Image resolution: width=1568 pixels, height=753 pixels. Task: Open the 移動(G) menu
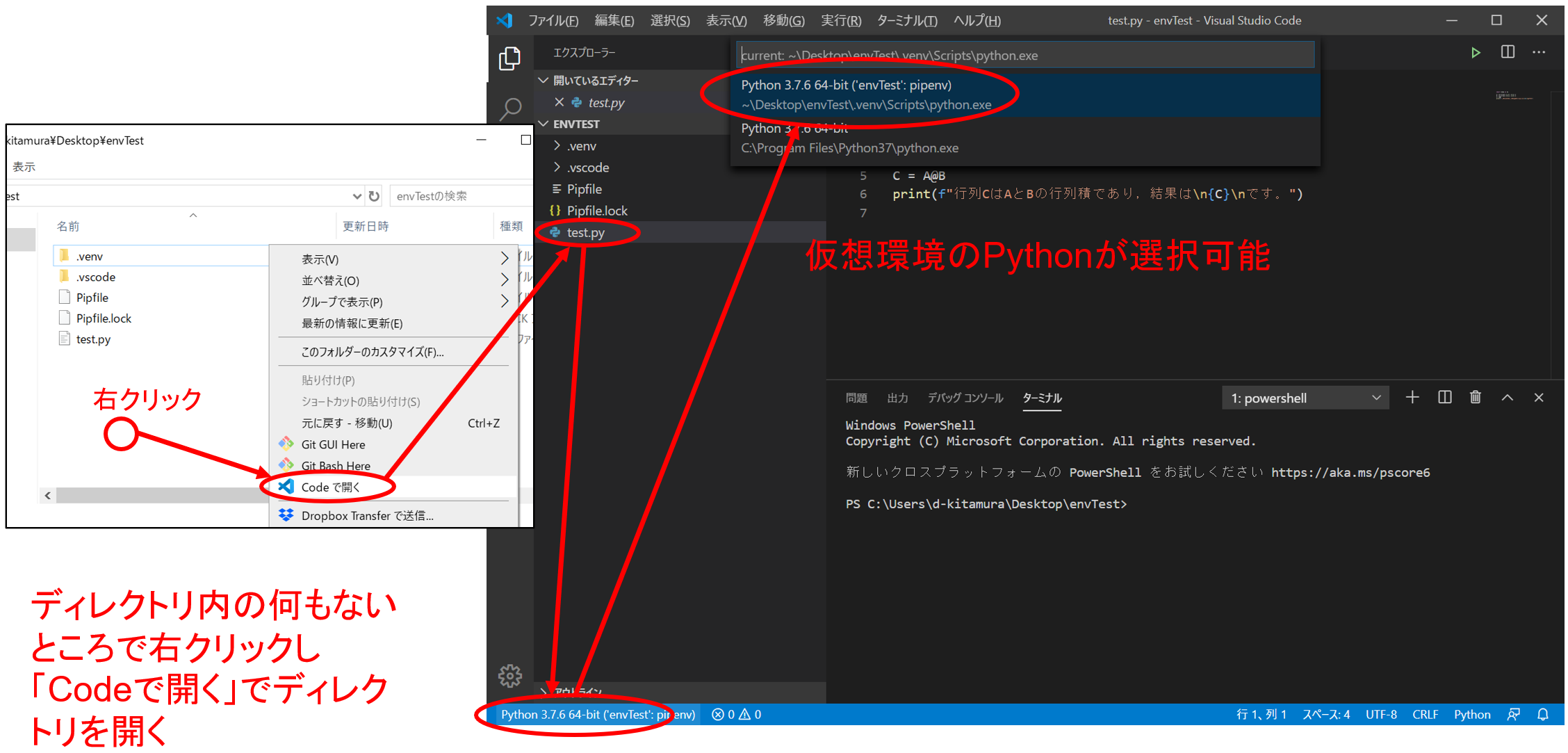[784, 21]
